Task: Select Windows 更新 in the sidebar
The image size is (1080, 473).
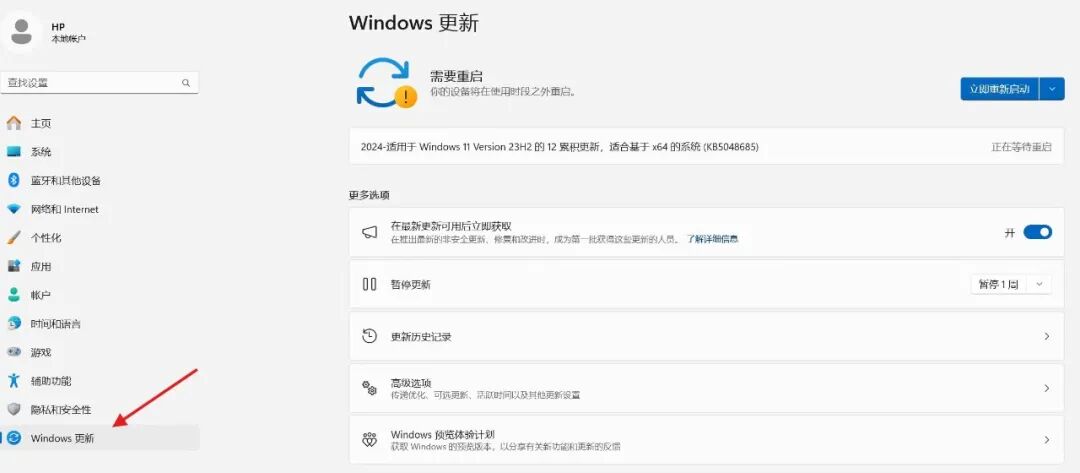Action: click(x=100, y=438)
